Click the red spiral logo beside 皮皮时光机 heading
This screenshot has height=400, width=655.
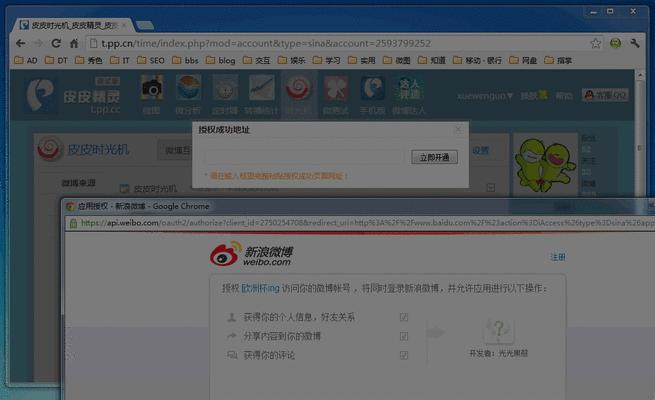[49, 149]
